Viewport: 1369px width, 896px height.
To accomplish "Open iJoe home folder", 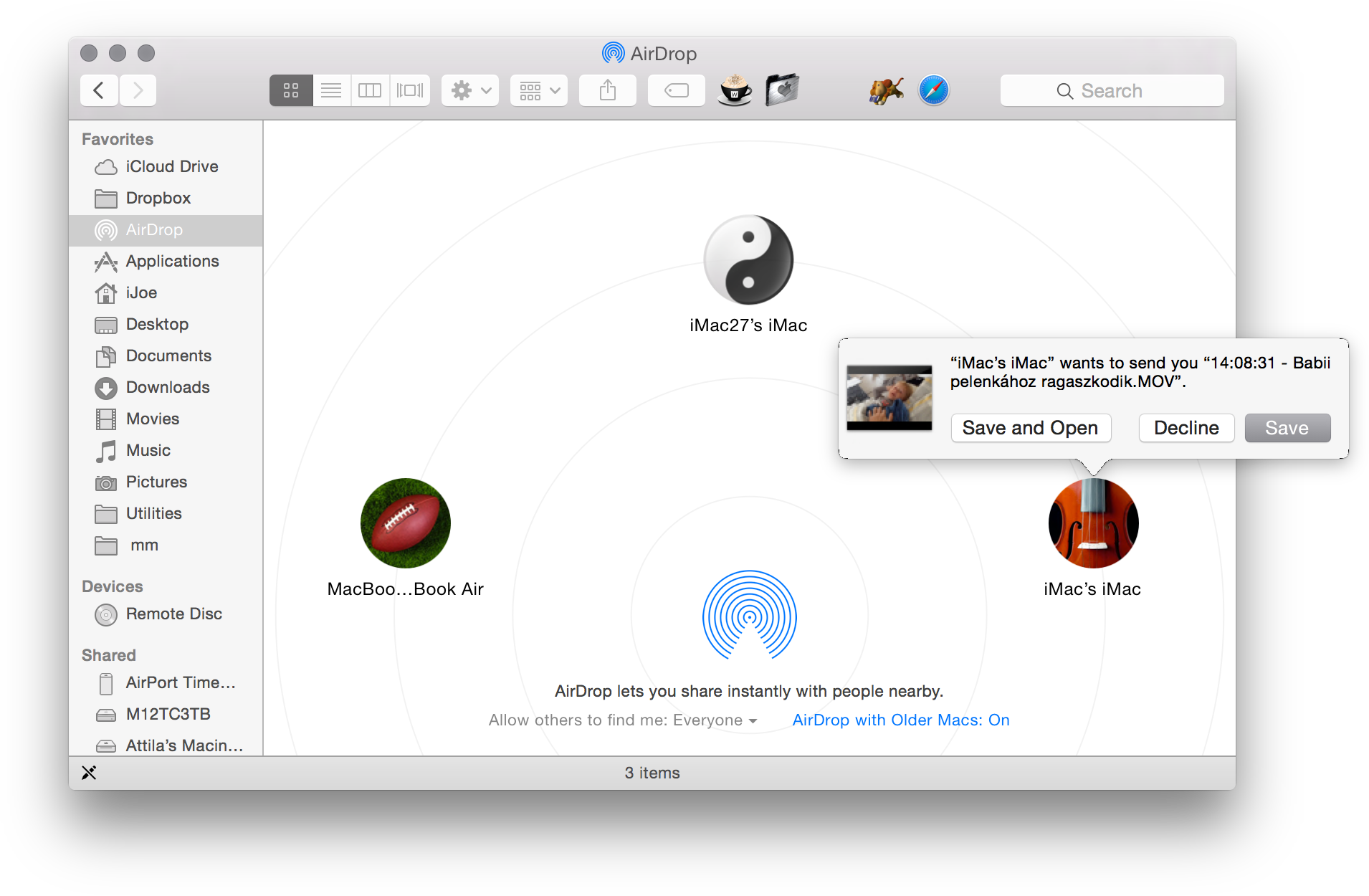I will click(x=166, y=292).
